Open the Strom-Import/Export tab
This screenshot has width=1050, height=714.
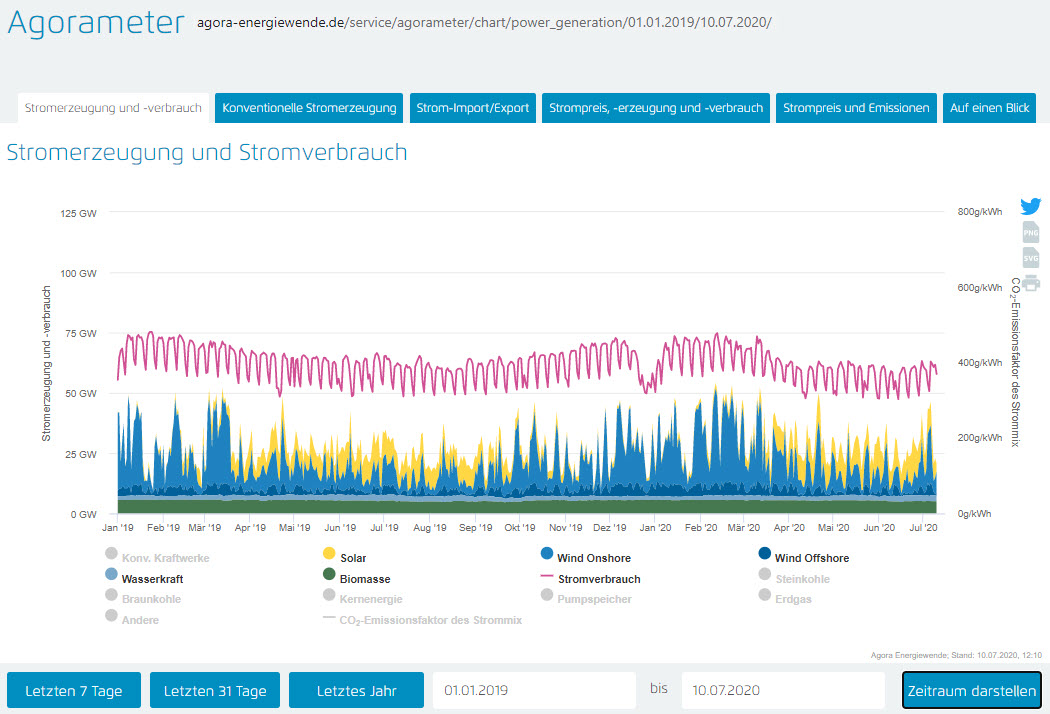click(472, 108)
